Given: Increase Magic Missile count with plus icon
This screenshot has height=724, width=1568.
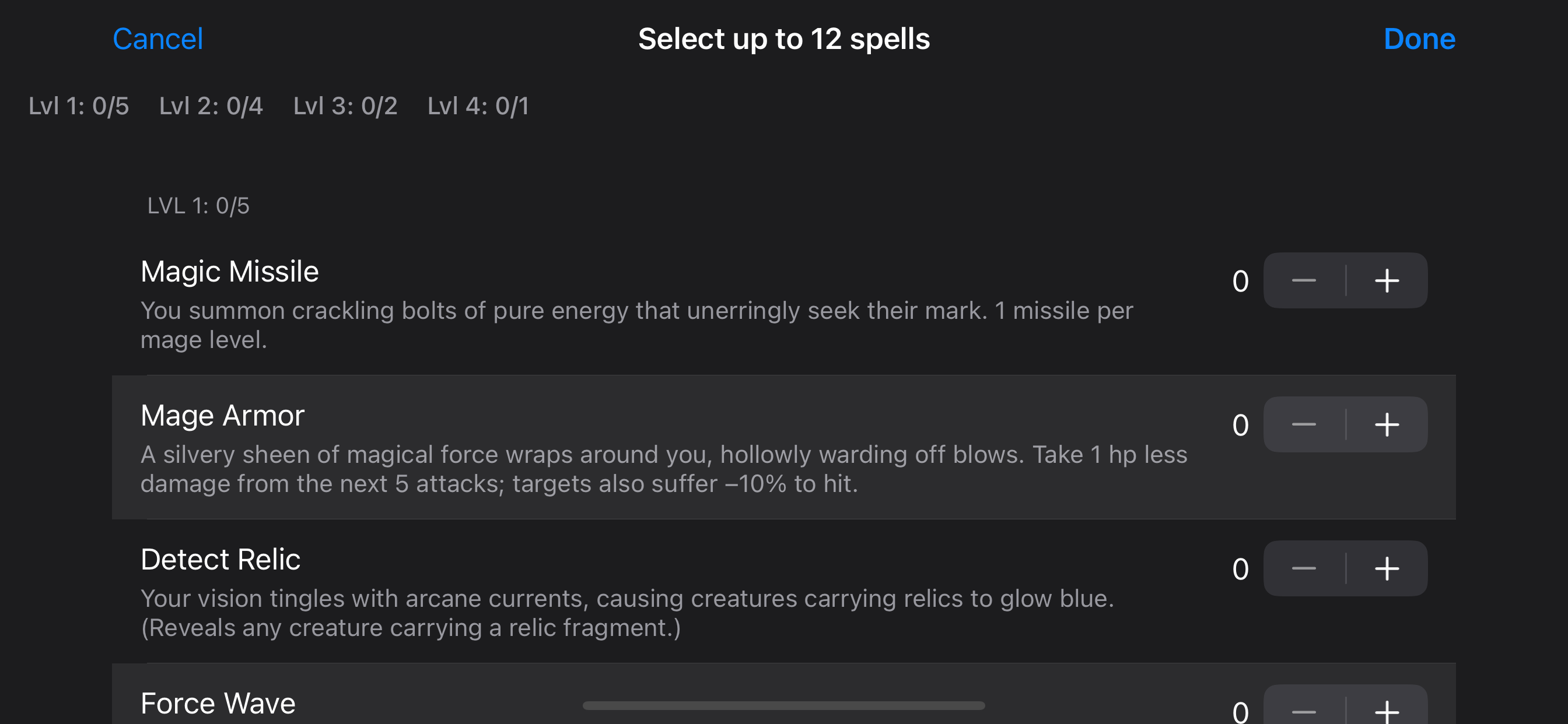Looking at the screenshot, I should click(1386, 280).
